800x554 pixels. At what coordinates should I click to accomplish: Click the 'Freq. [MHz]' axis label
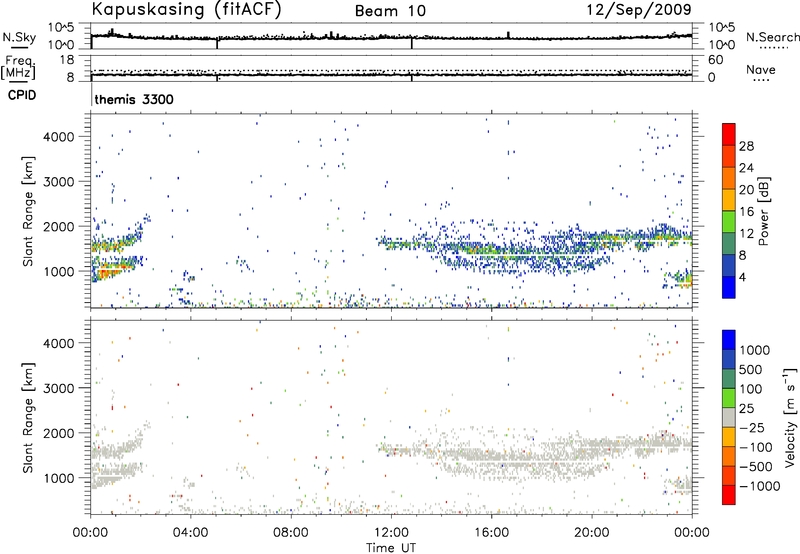point(18,67)
